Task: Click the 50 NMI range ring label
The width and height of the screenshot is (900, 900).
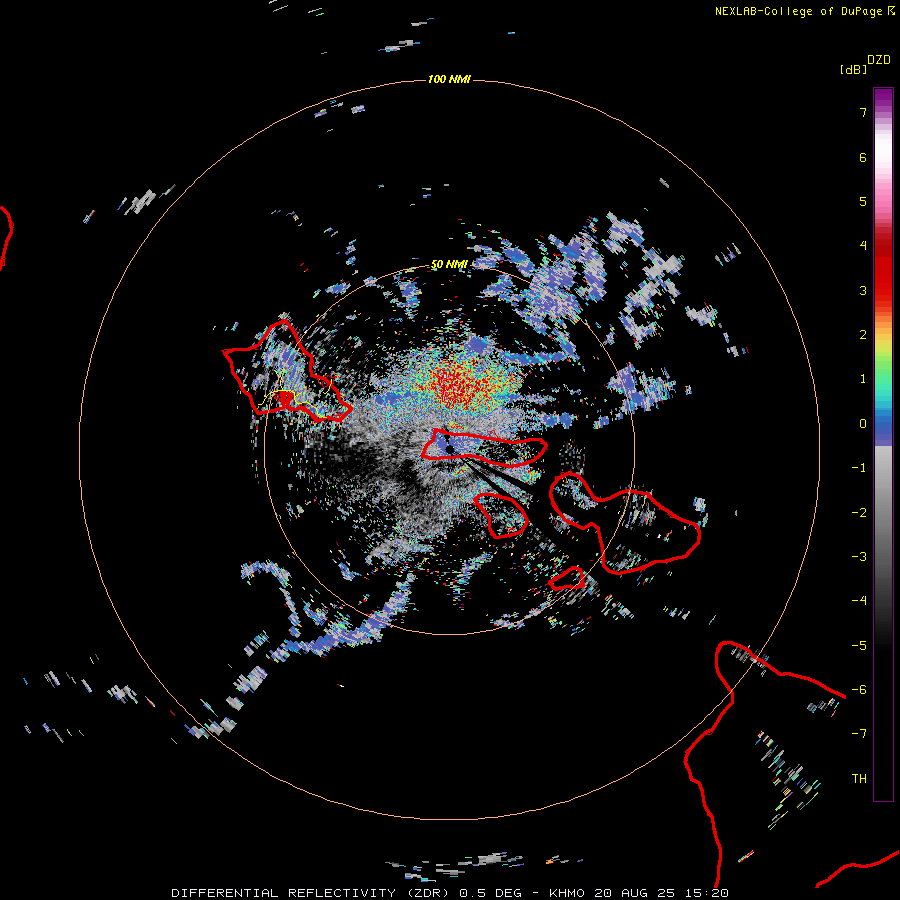Action: pyautogui.click(x=449, y=264)
